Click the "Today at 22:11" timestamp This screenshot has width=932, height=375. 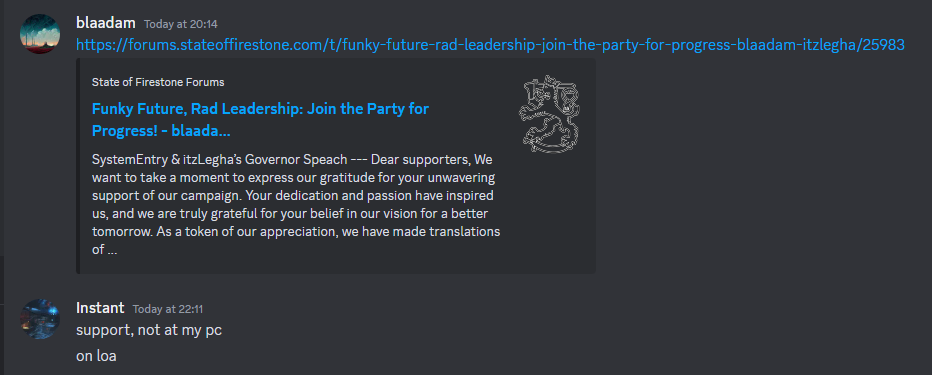coord(168,309)
